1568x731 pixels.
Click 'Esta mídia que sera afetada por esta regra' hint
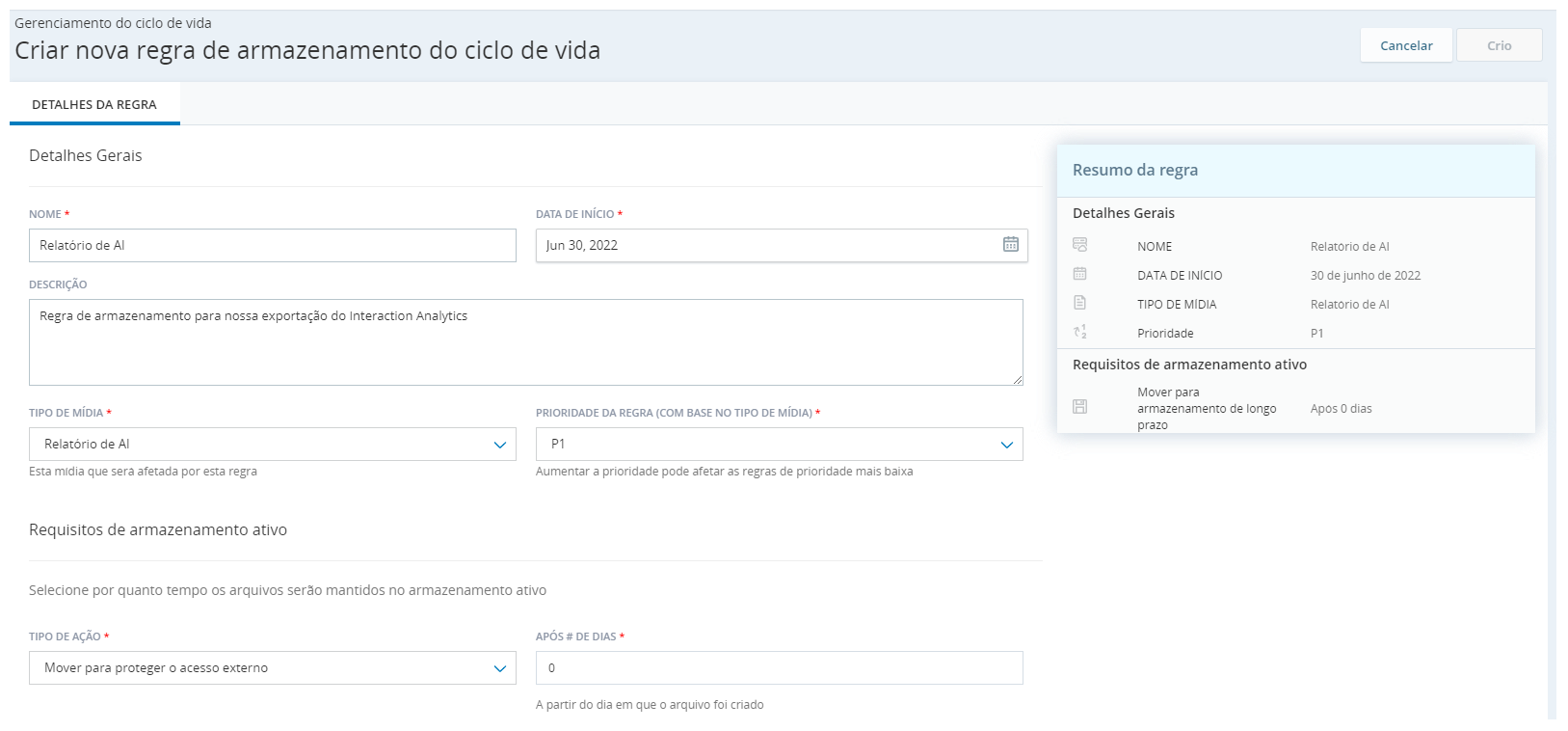click(x=143, y=472)
